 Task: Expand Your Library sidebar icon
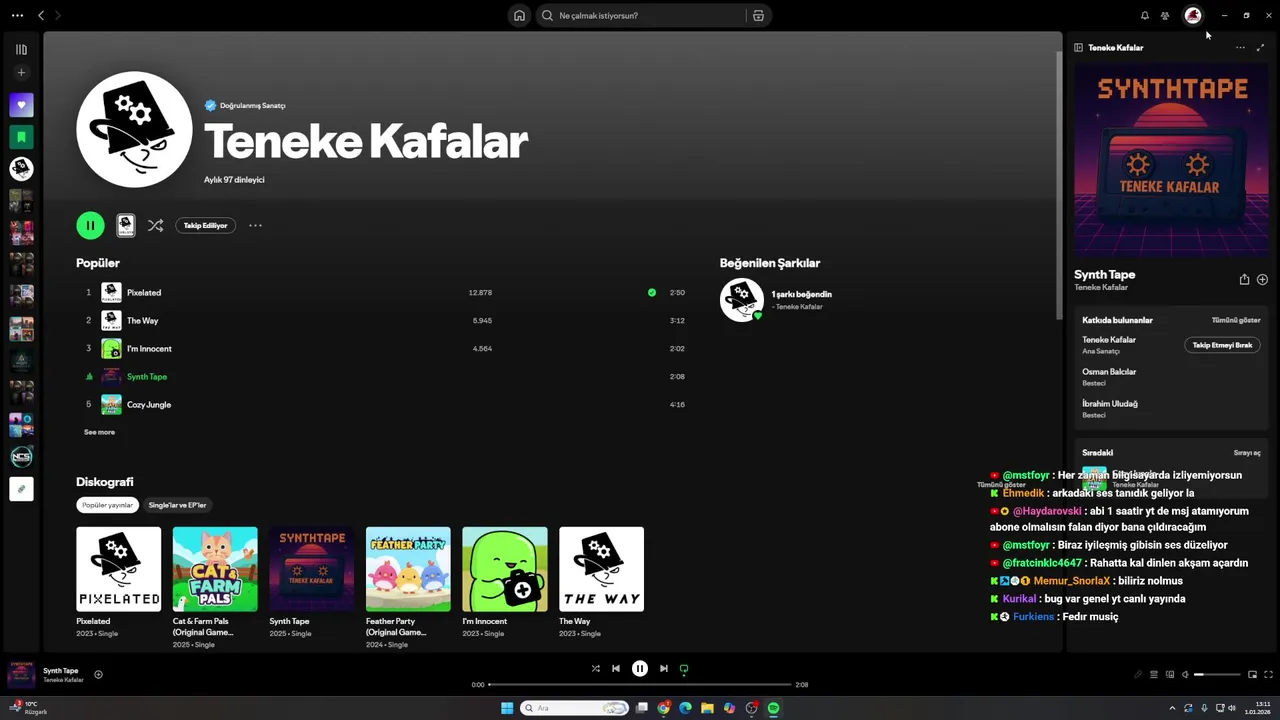pos(21,49)
